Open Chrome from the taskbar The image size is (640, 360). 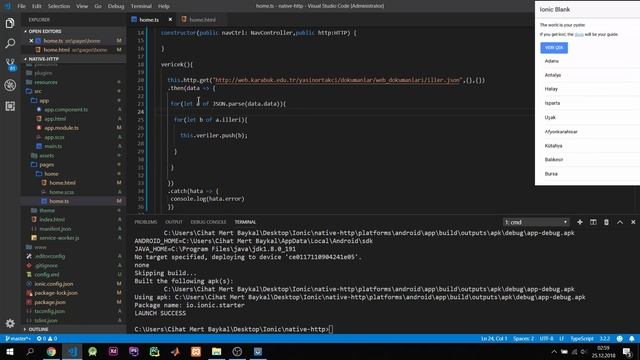pyautogui.click(x=51, y=351)
